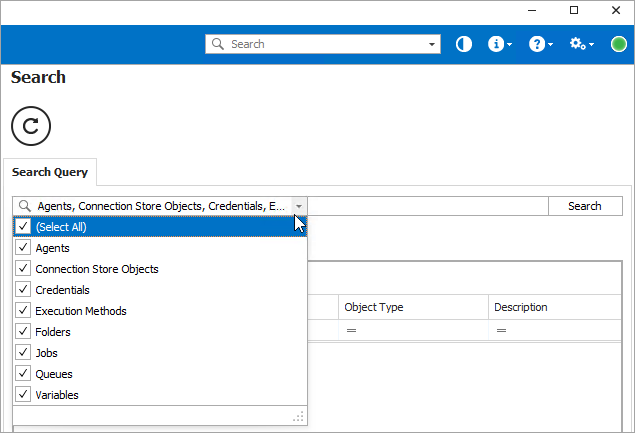Toggle the contrast theme icon
Image resolution: width=635 pixels, height=433 pixels.
click(464, 44)
